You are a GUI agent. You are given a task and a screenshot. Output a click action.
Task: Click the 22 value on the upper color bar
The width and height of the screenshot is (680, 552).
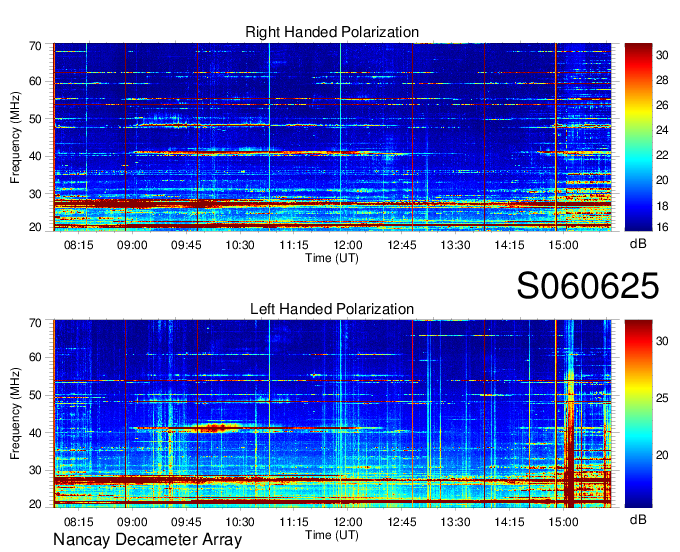point(662,155)
